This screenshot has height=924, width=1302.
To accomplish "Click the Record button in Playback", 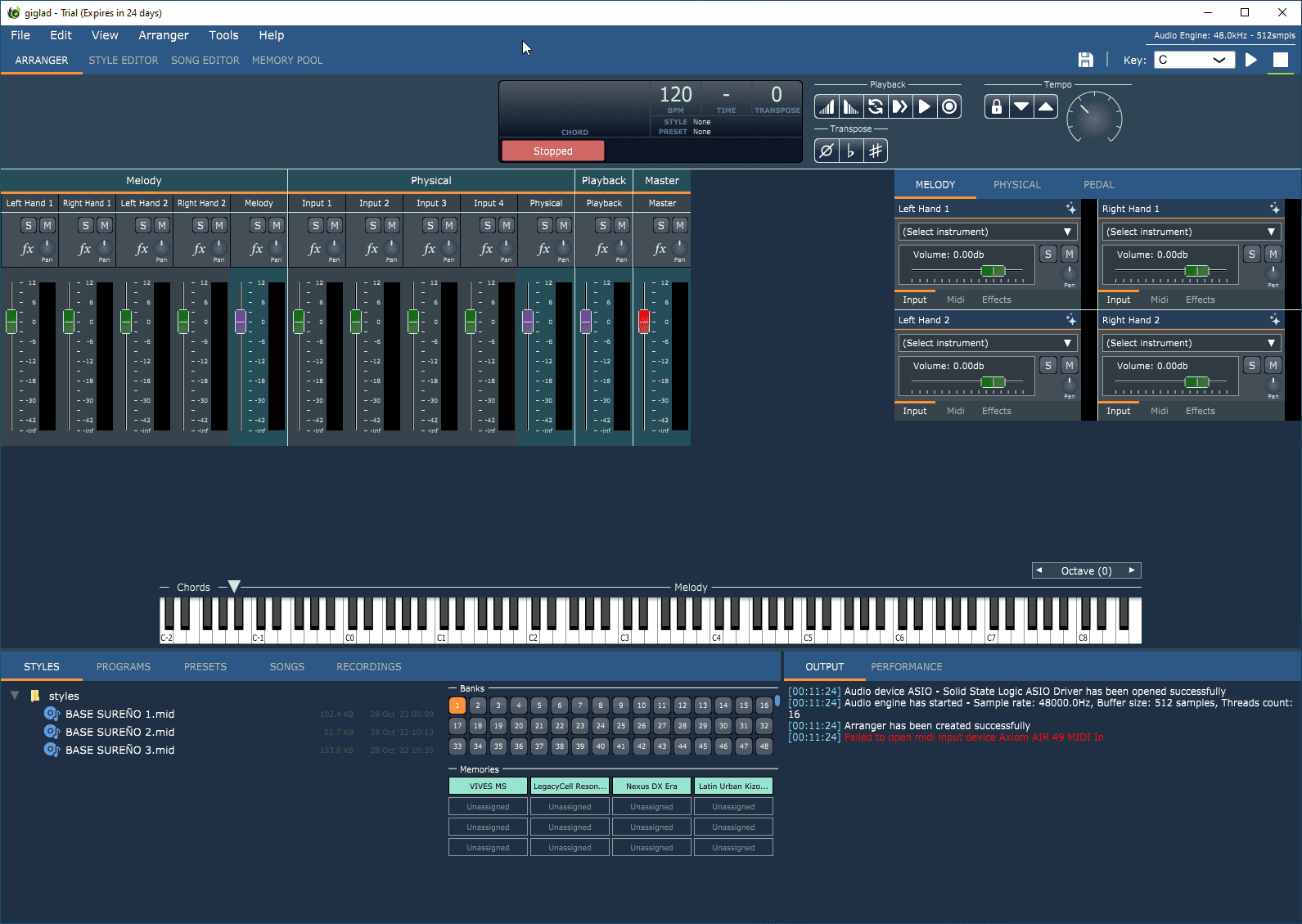I will pyautogui.click(x=949, y=106).
